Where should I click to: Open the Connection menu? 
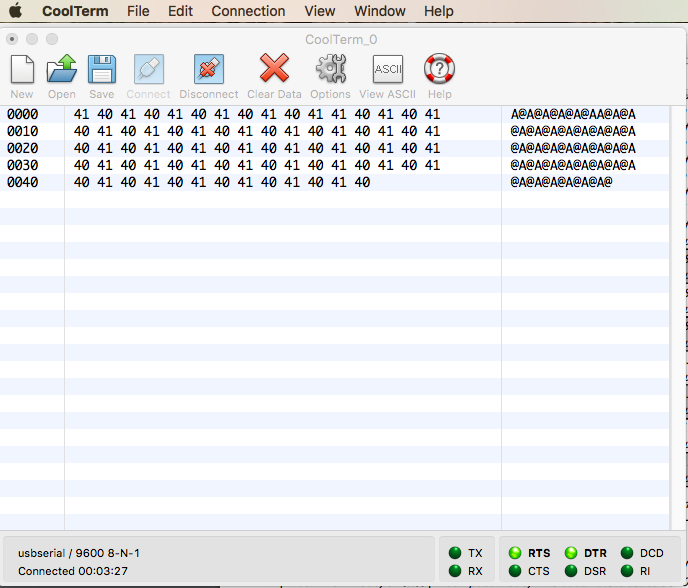click(x=248, y=11)
